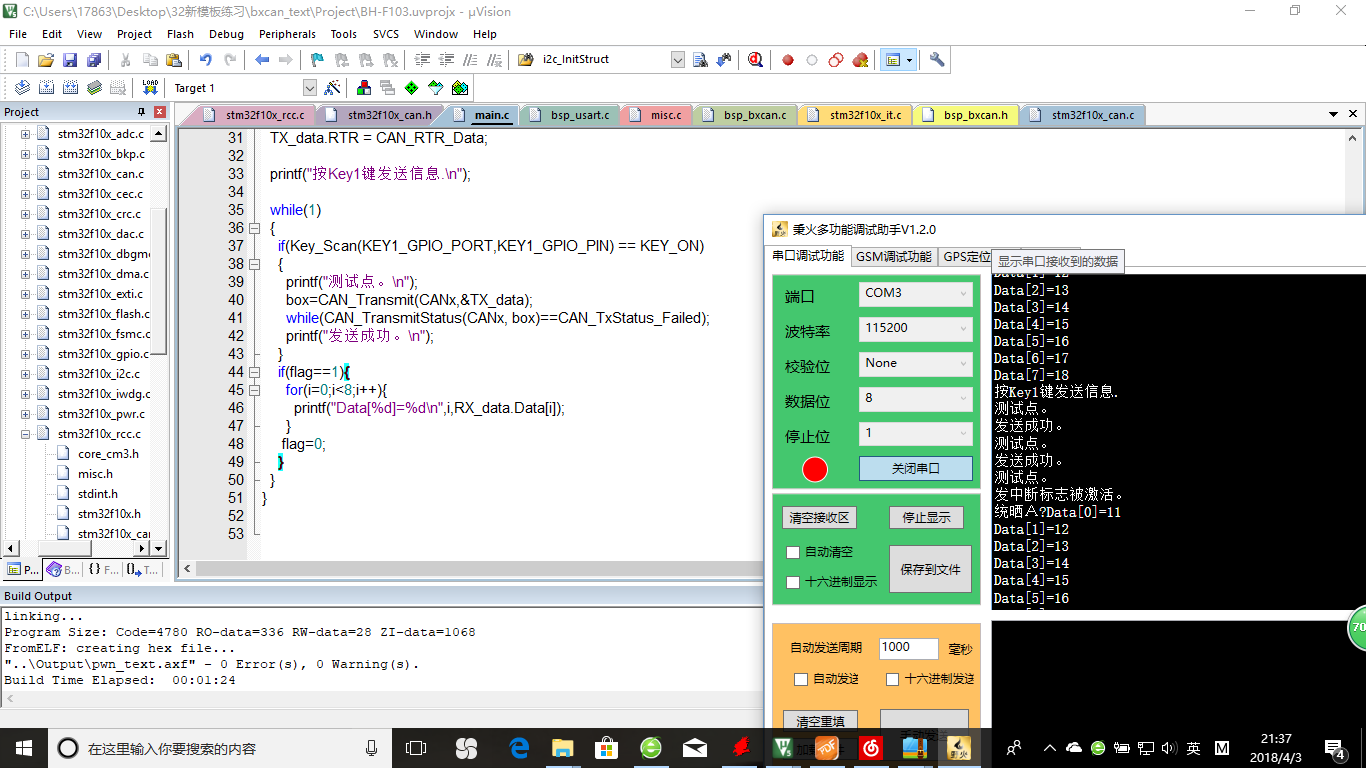1366x768 pixels.
Task: Insert breakpoint with red dot icon
Action: (788, 60)
